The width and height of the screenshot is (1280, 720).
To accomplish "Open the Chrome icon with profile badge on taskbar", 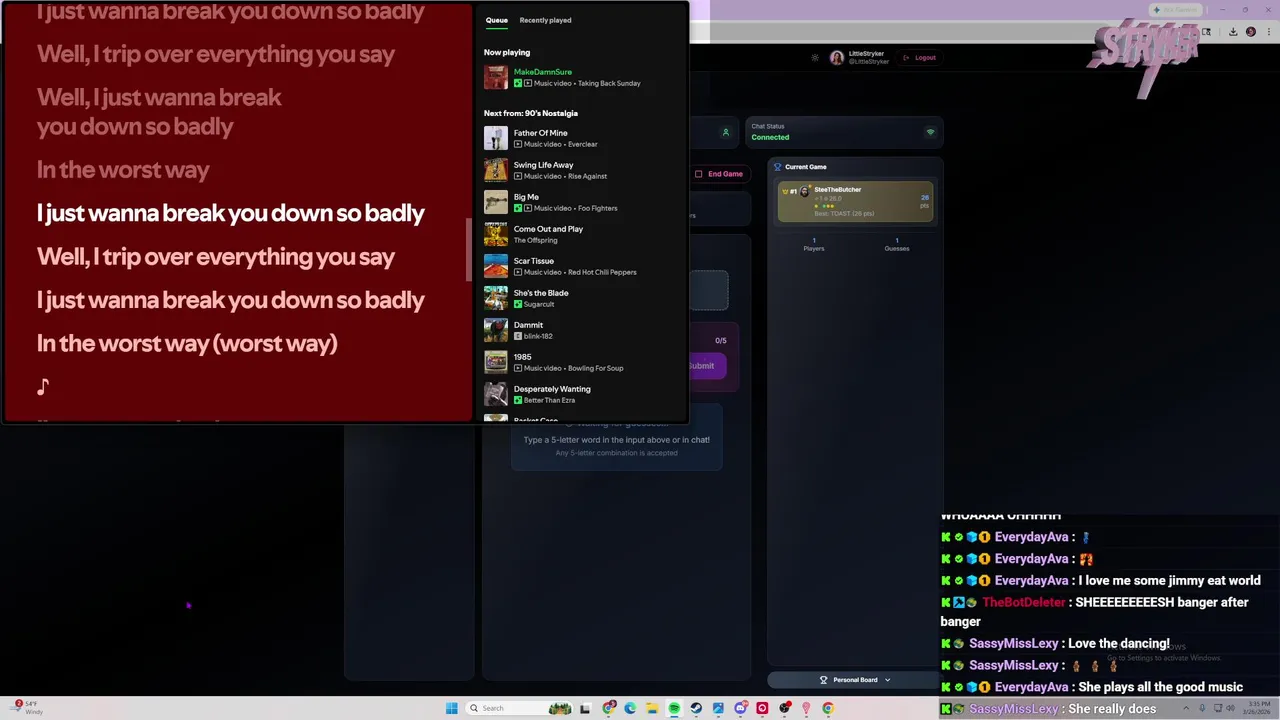I will pyautogui.click(x=609, y=708).
